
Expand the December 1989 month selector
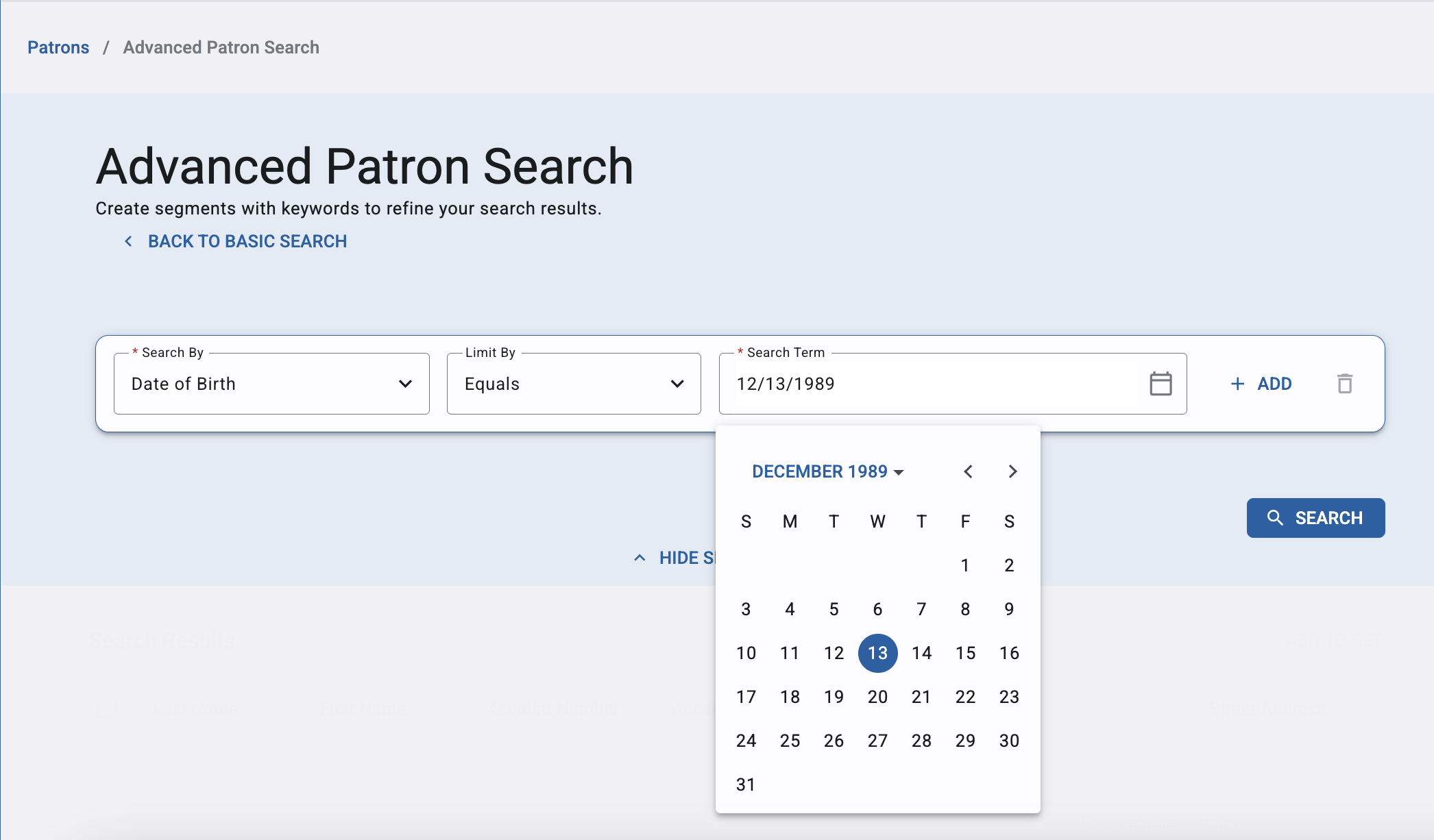tap(827, 471)
